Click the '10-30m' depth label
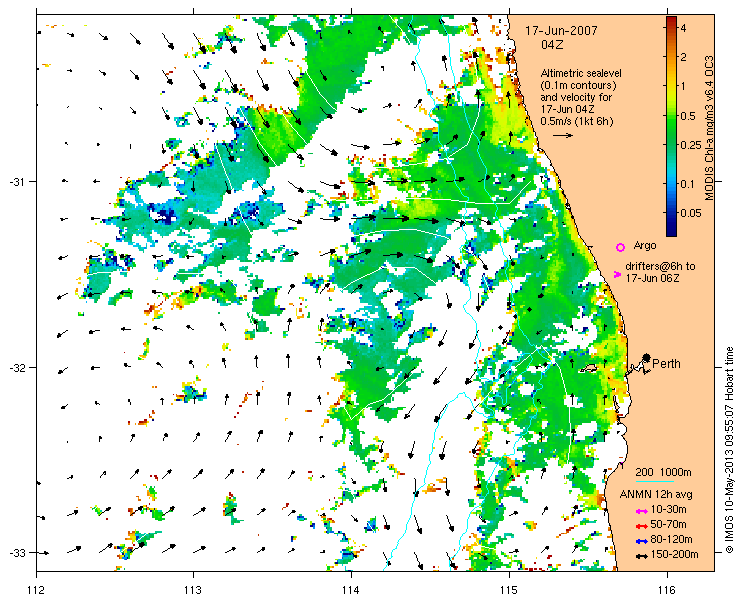The image size is (740, 600). [668, 509]
